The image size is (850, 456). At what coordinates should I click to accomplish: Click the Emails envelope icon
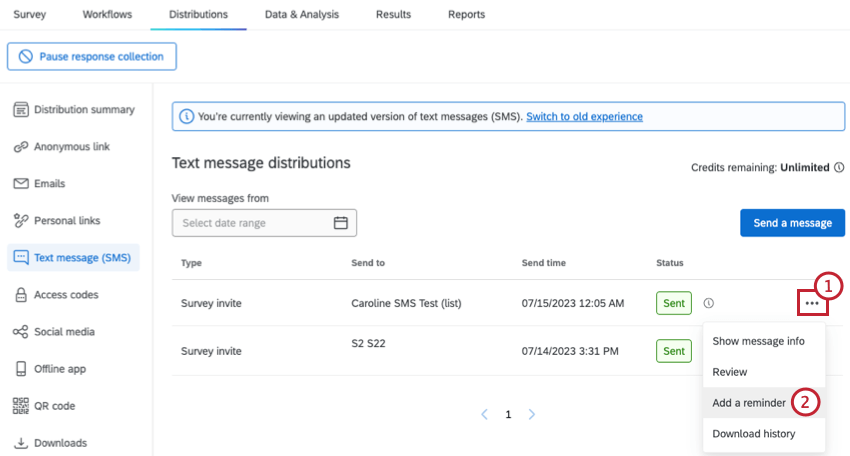click(x=20, y=184)
